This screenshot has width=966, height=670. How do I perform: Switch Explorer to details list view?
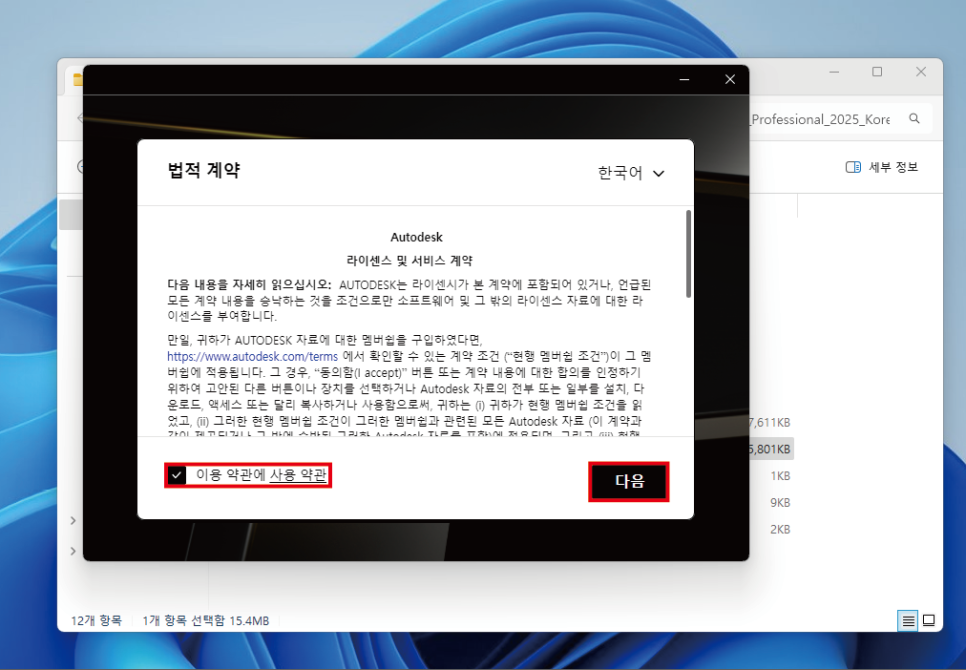point(908,621)
